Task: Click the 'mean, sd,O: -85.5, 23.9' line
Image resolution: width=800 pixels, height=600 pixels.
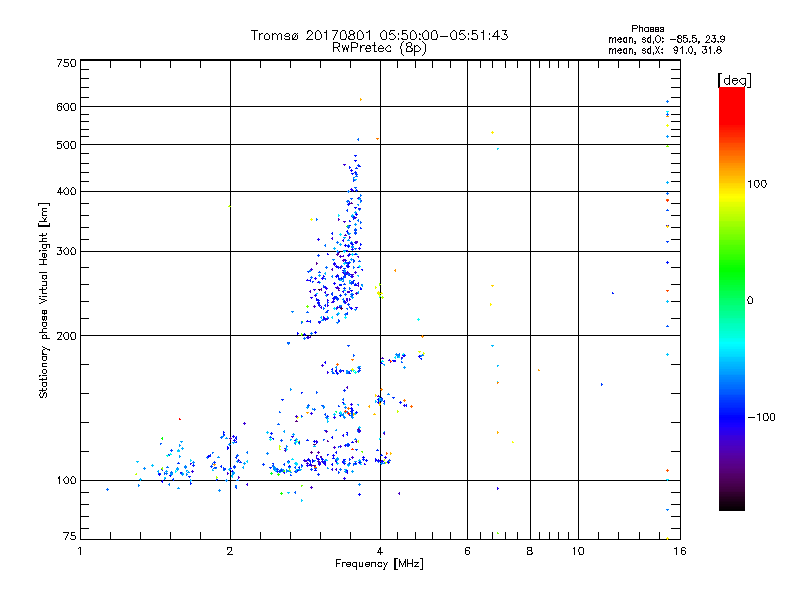Action: [x=666, y=39]
